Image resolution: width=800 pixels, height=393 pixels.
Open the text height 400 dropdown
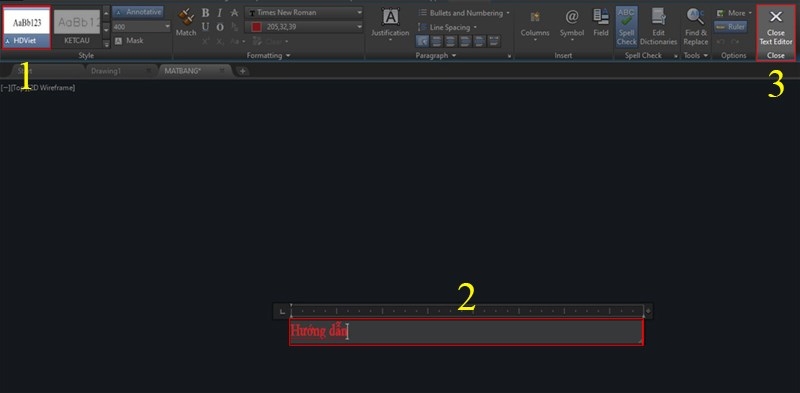pyautogui.click(x=167, y=27)
